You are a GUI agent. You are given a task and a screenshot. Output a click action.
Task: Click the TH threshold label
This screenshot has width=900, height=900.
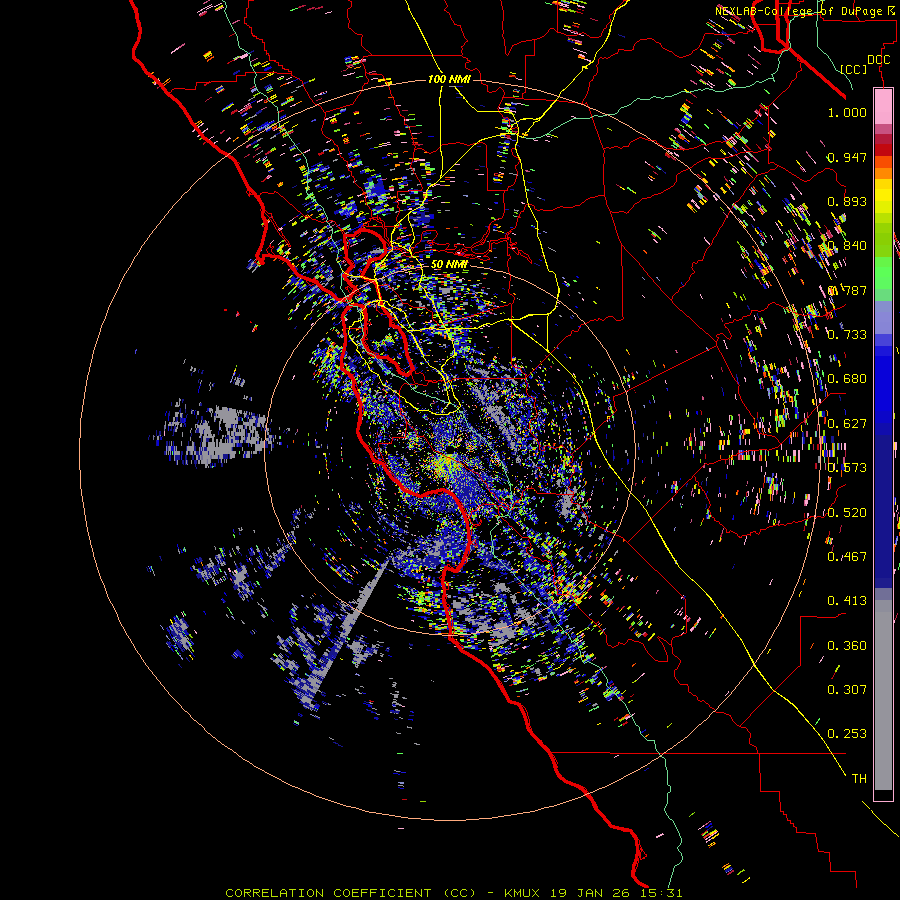pyautogui.click(x=859, y=778)
